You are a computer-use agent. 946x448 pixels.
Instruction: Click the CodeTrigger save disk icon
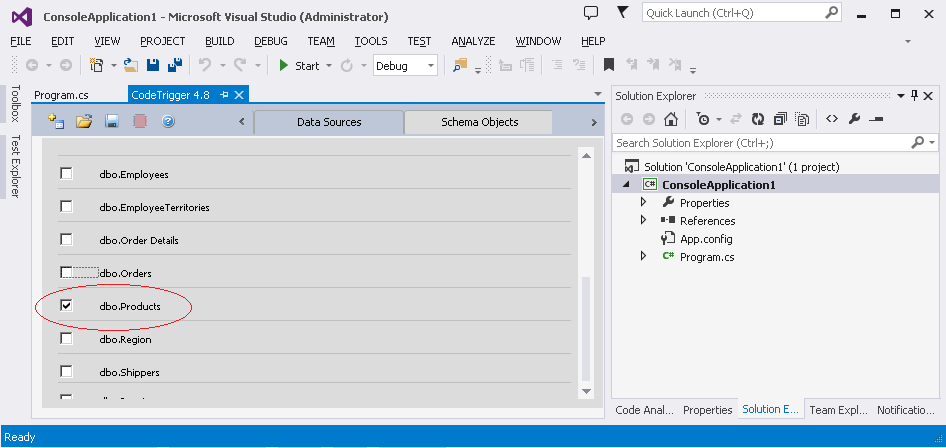coord(112,121)
